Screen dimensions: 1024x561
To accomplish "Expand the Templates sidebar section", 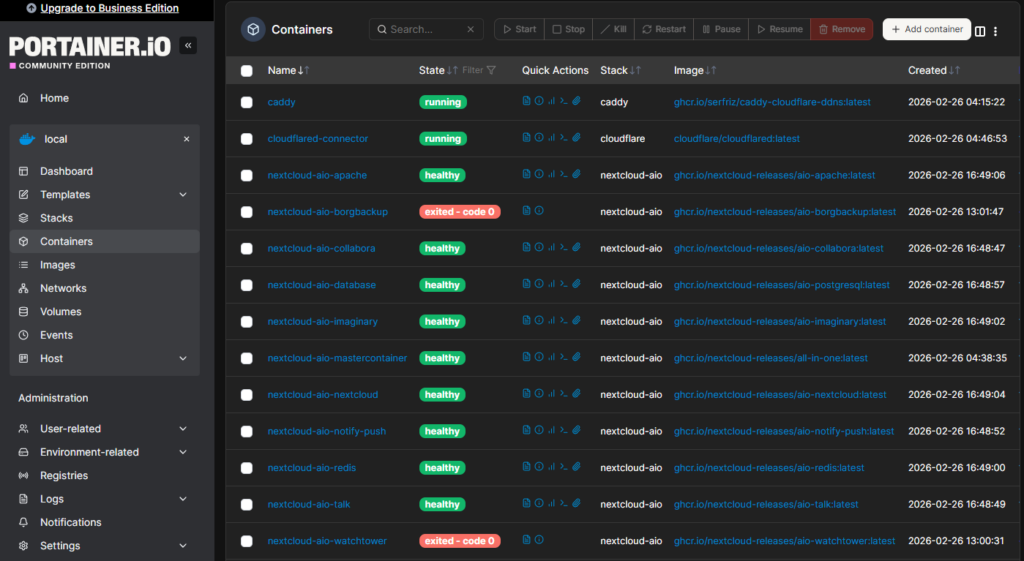I will [x=182, y=195].
